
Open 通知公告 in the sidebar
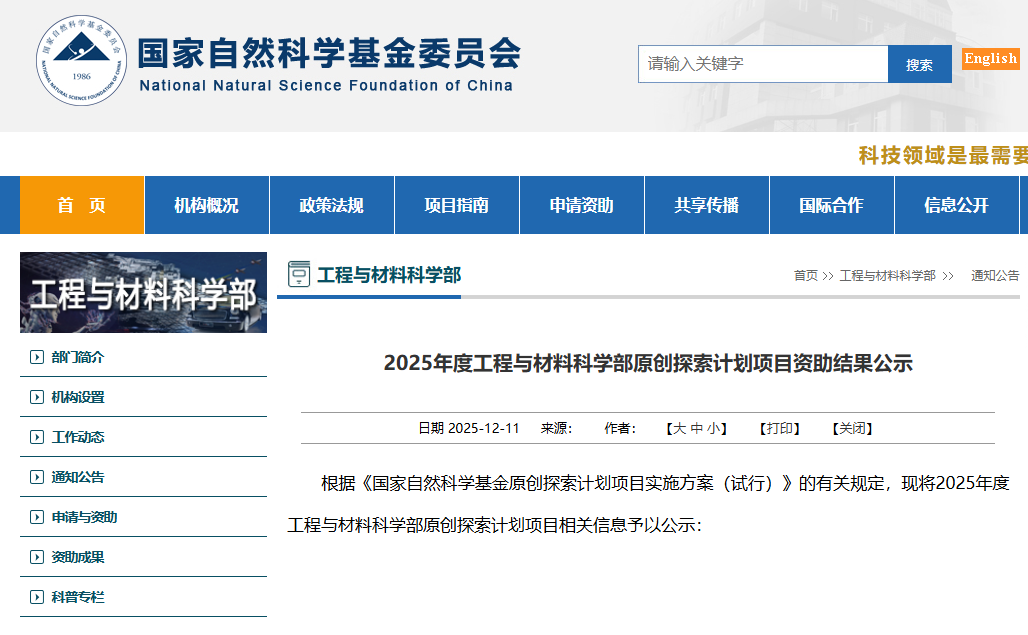78,477
